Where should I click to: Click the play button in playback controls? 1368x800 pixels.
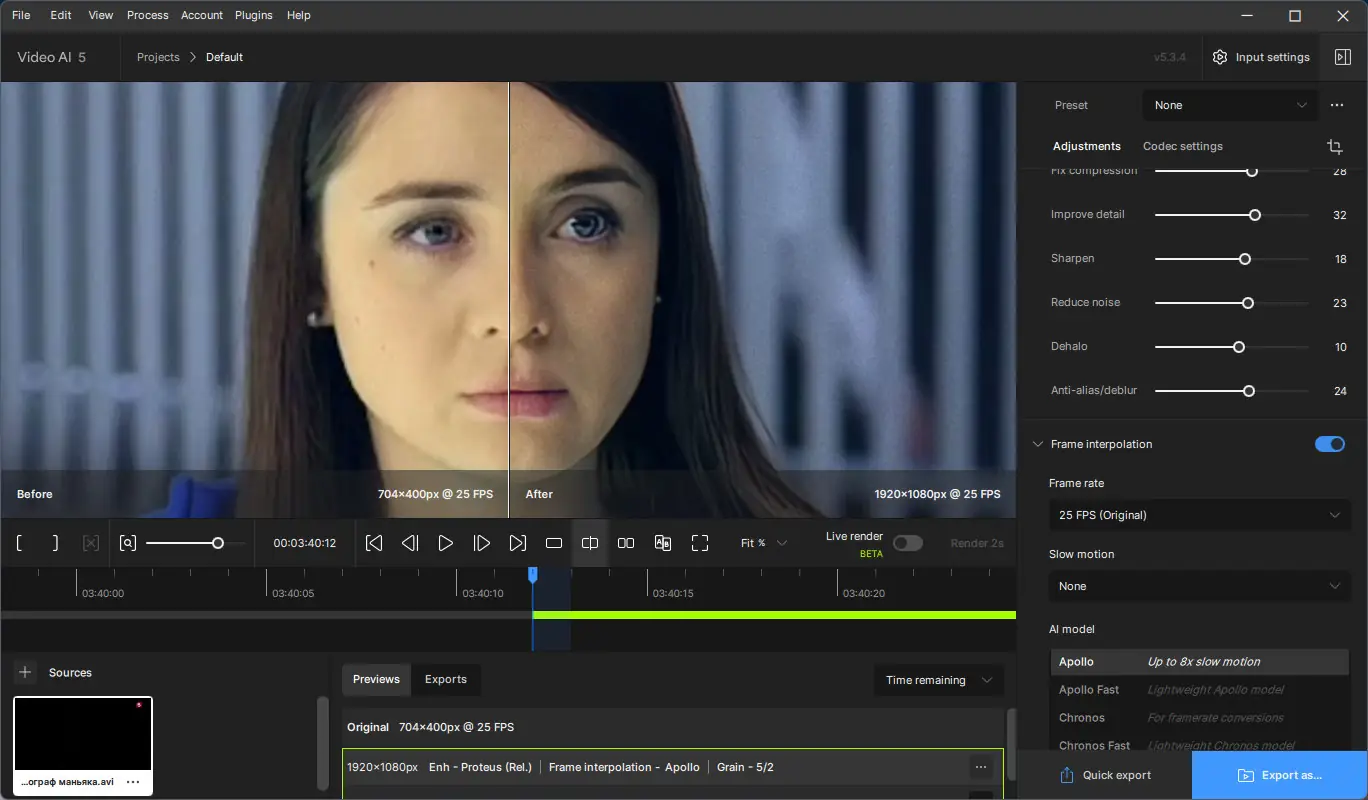pyautogui.click(x=446, y=543)
